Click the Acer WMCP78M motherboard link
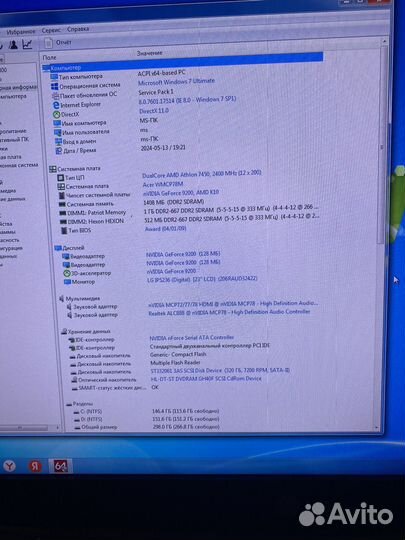The image size is (405, 540). coord(163,184)
